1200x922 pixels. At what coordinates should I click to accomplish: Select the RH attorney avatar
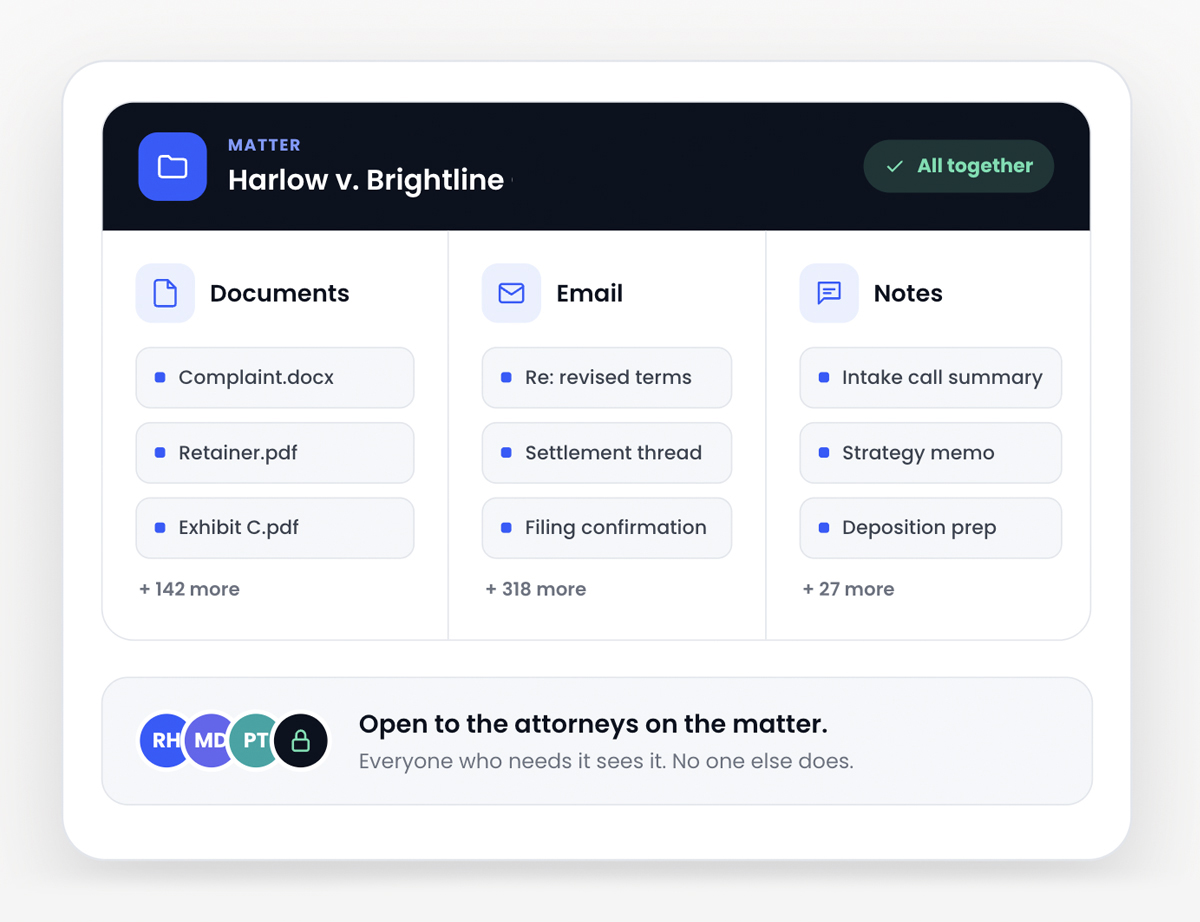tap(165, 741)
